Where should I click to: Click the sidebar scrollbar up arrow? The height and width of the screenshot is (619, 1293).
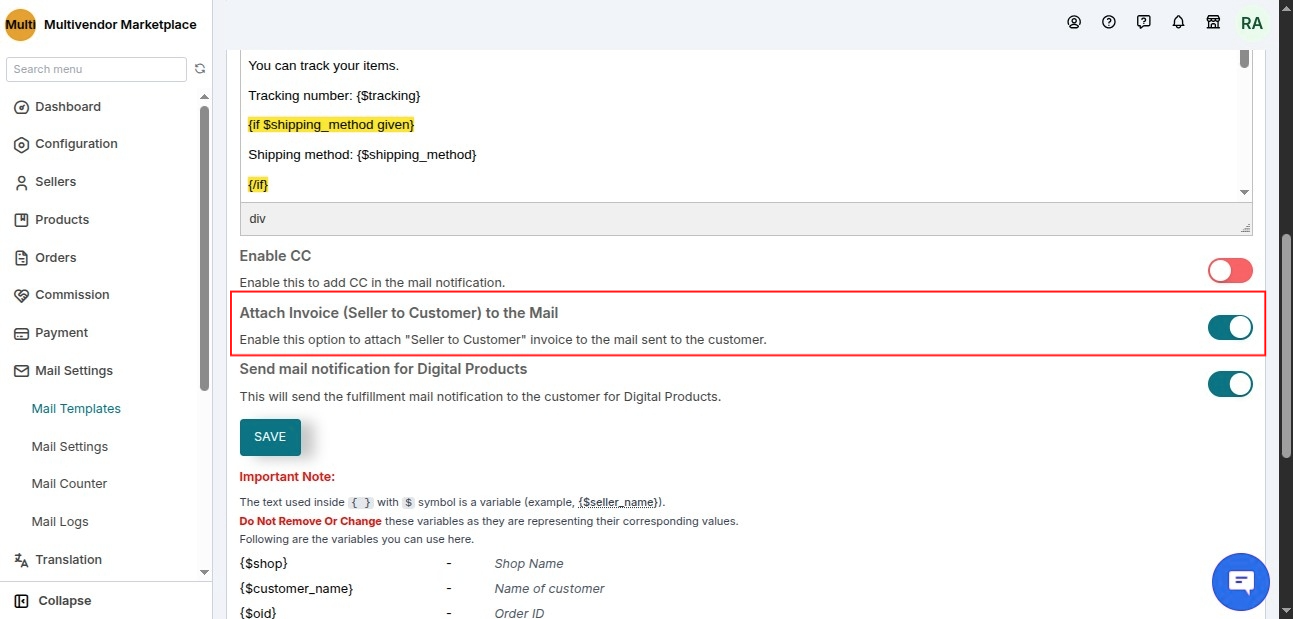pos(204,97)
